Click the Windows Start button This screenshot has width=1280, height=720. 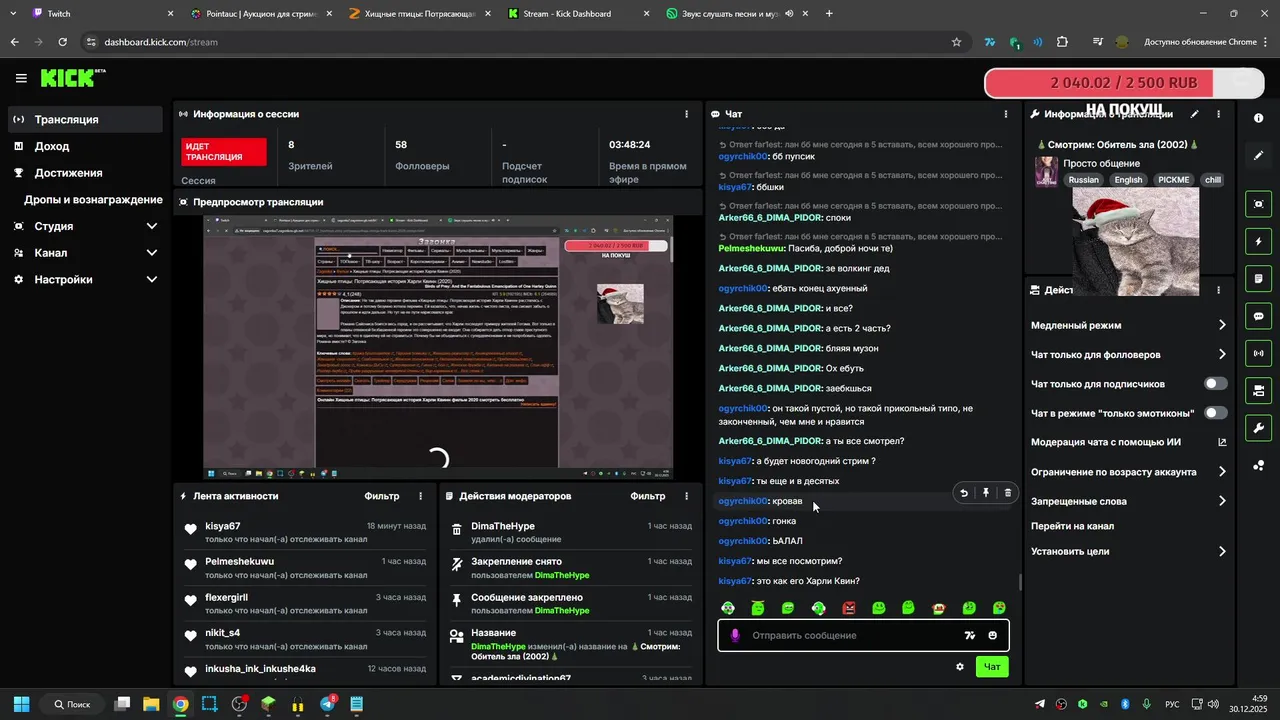point(21,704)
